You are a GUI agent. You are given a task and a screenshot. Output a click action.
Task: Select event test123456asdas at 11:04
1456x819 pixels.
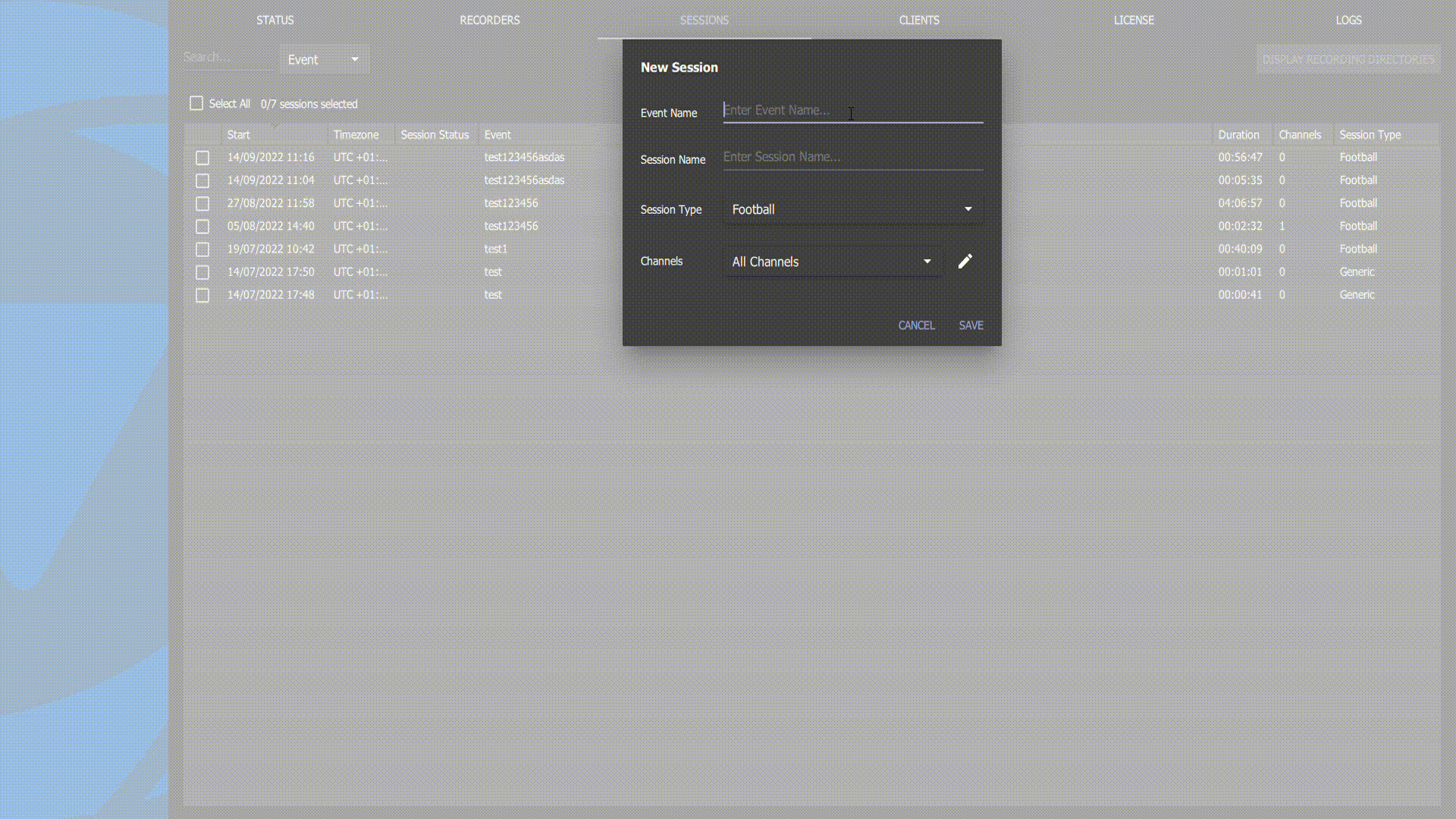(524, 180)
